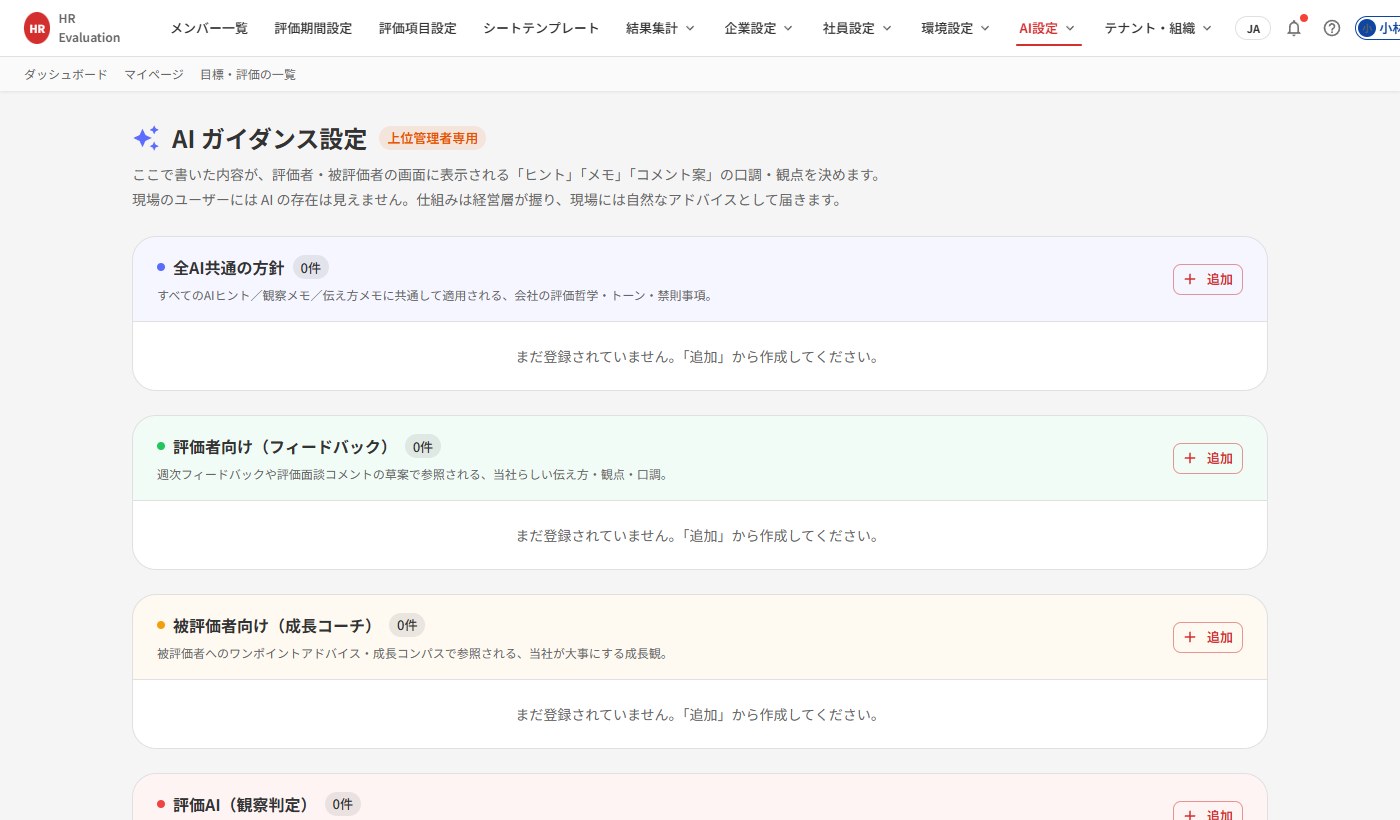
Task: Click description starting すべてのAIヒント
Action: pos(435,296)
